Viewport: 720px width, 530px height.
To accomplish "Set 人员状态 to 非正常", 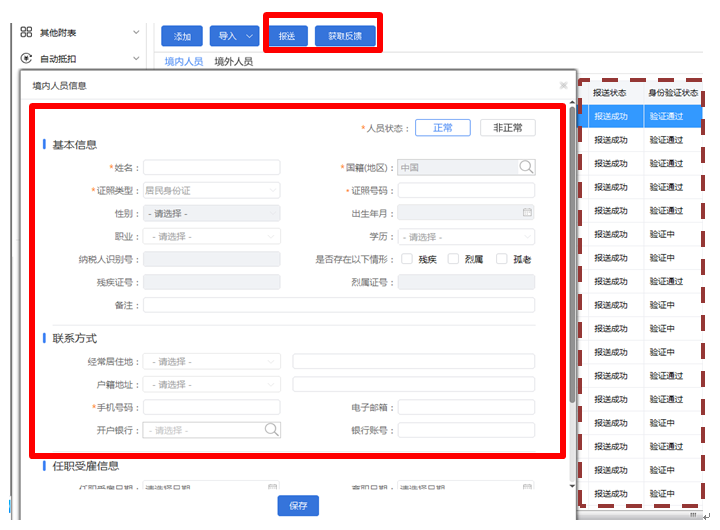I will pyautogui.click(x=507, y=128).
